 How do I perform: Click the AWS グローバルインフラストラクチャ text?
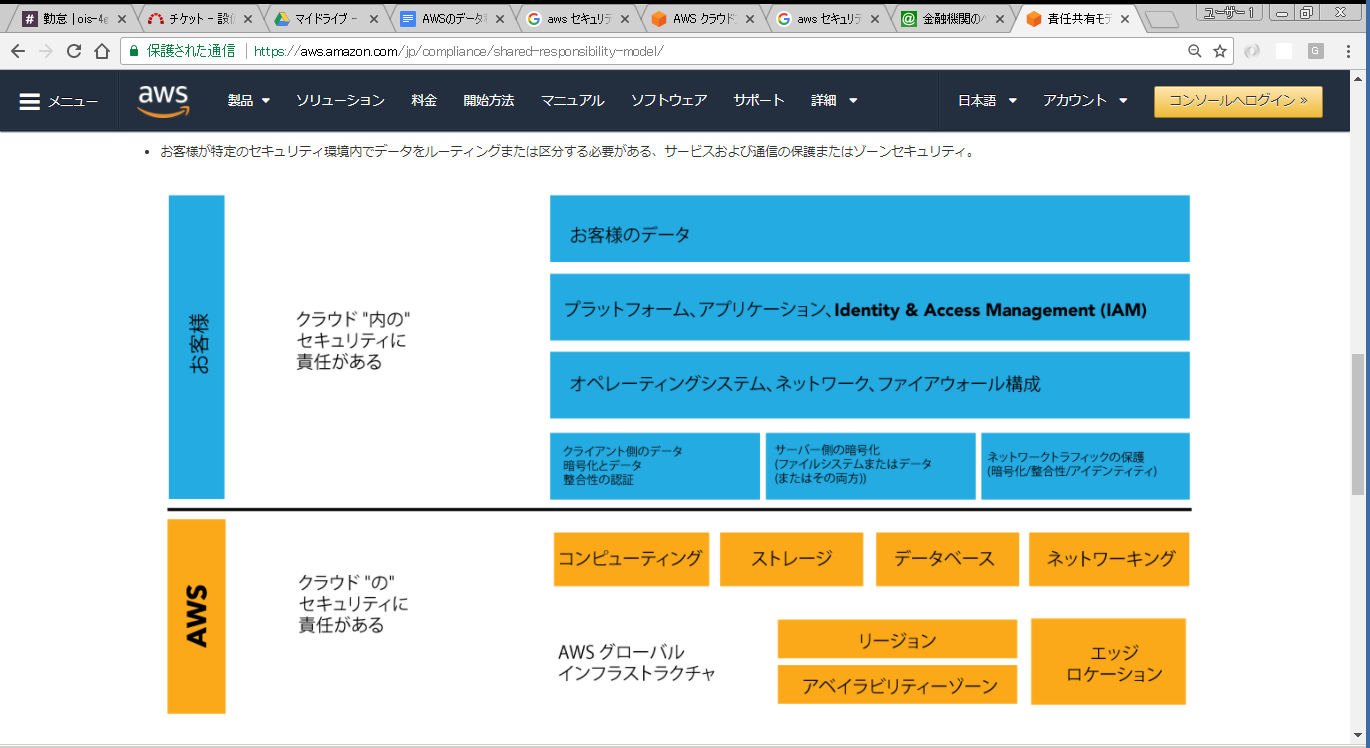click(636, 663)
